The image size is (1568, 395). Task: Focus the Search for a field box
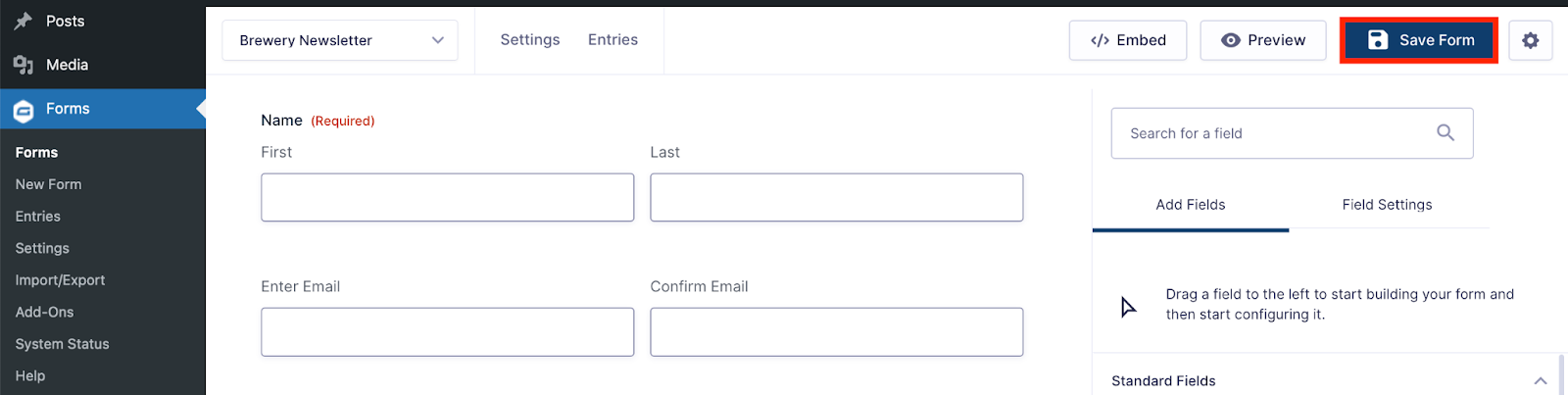point(1292,133)
